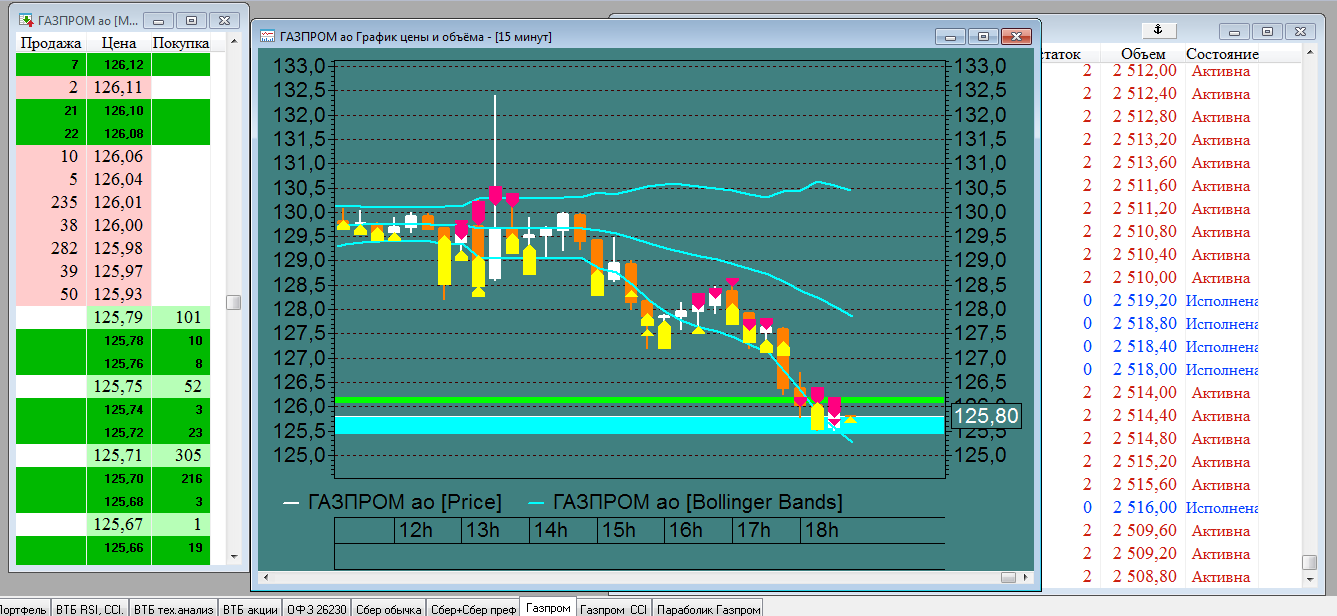Screen dimensions: 1337x616
Task: Click the 18h label on time axis
Action: pyautogui.click(x=821, y=530)
